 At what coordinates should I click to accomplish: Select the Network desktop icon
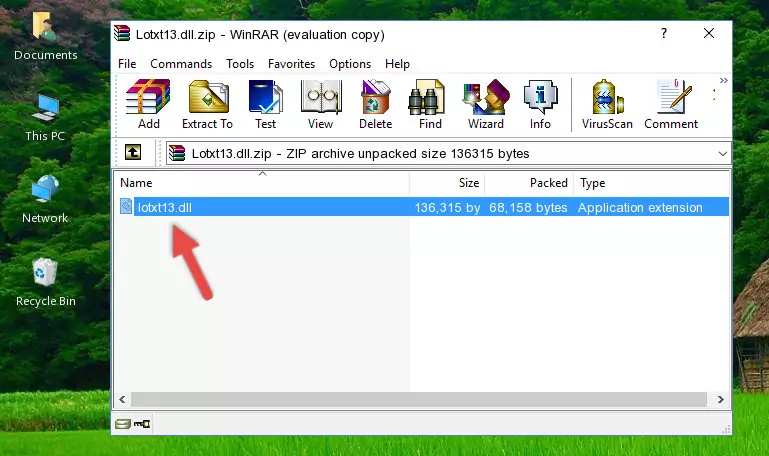[45, 200]
